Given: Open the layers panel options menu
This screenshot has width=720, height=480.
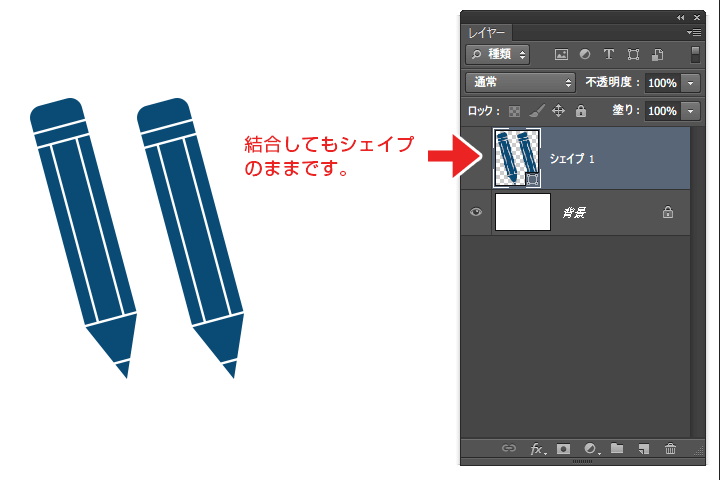Looking at the screenshot, I should [694, 32].
